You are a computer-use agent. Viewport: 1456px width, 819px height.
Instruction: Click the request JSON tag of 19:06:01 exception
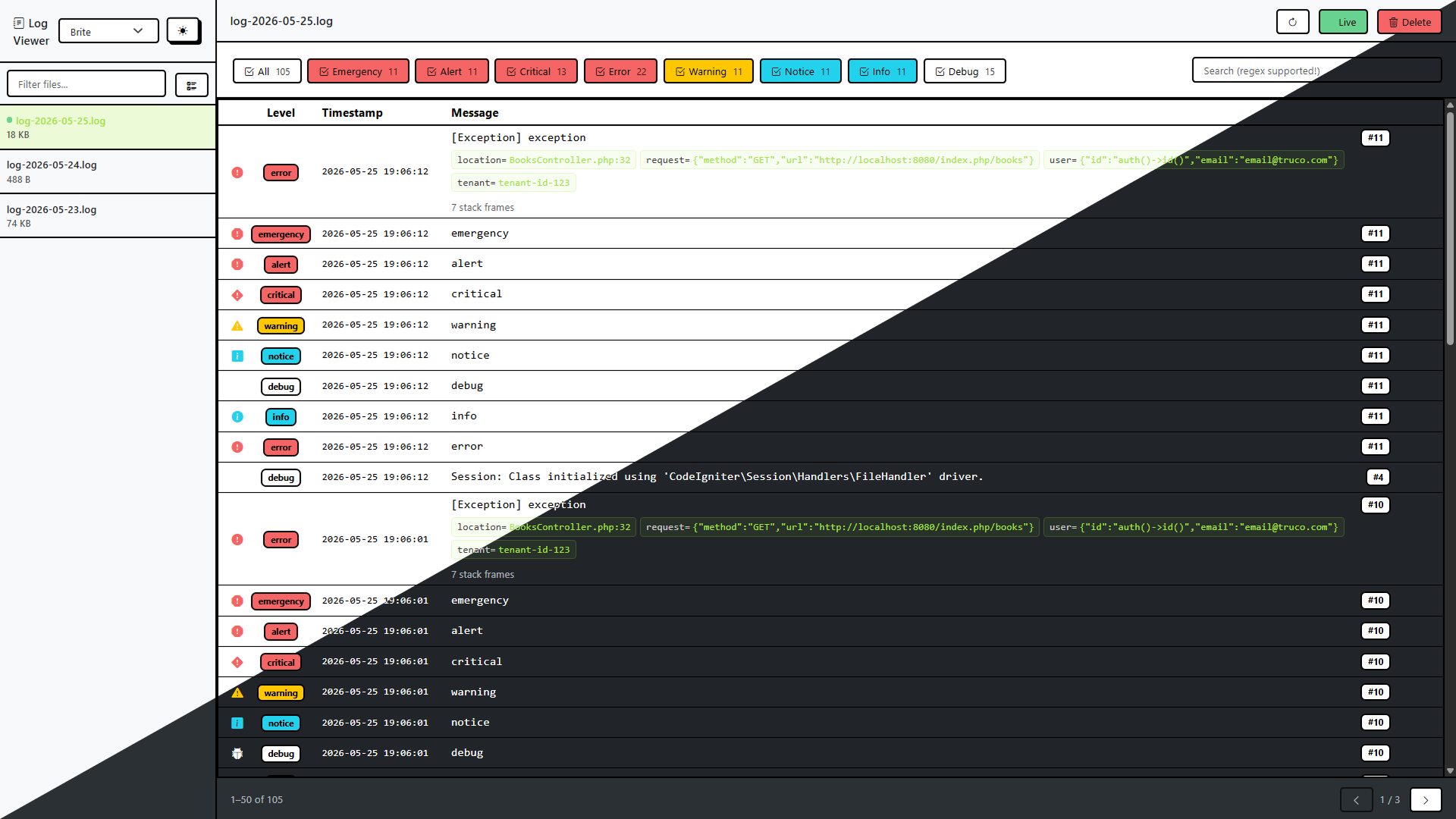coord(839,527)
